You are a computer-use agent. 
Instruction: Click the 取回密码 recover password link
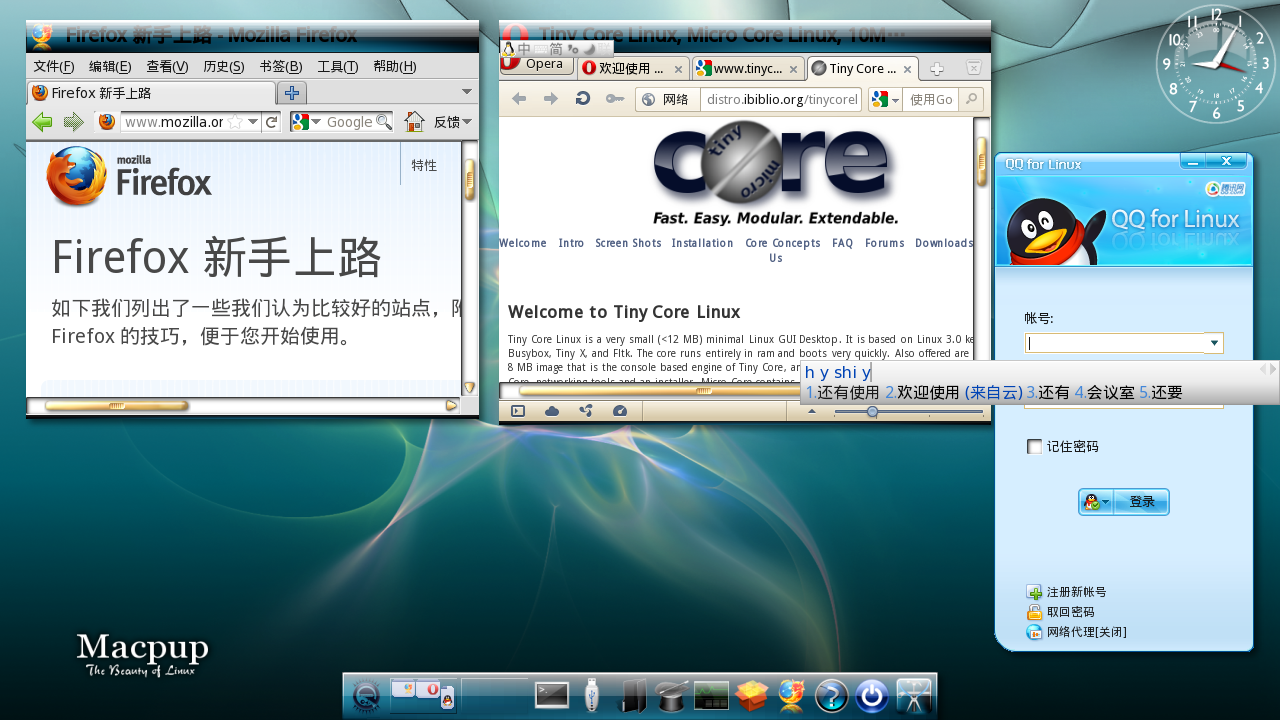point(1070,612)
